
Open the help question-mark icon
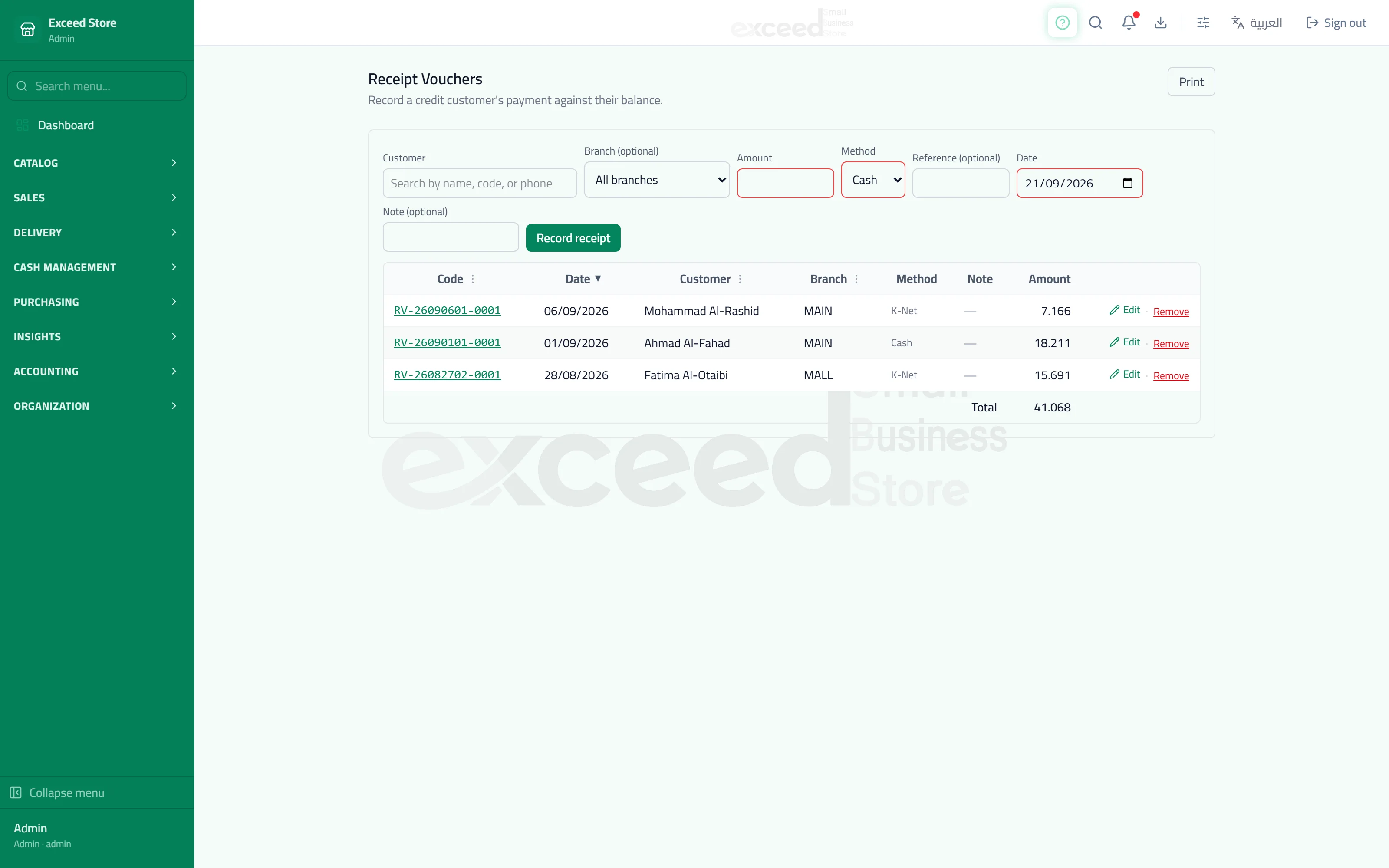(x=1062, y=23)
